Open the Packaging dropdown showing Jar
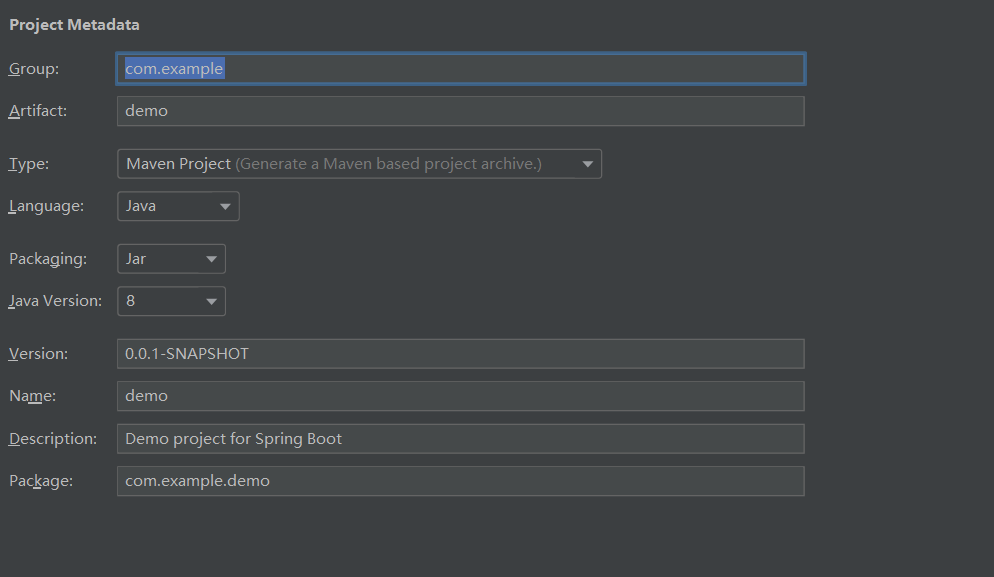 171,259
